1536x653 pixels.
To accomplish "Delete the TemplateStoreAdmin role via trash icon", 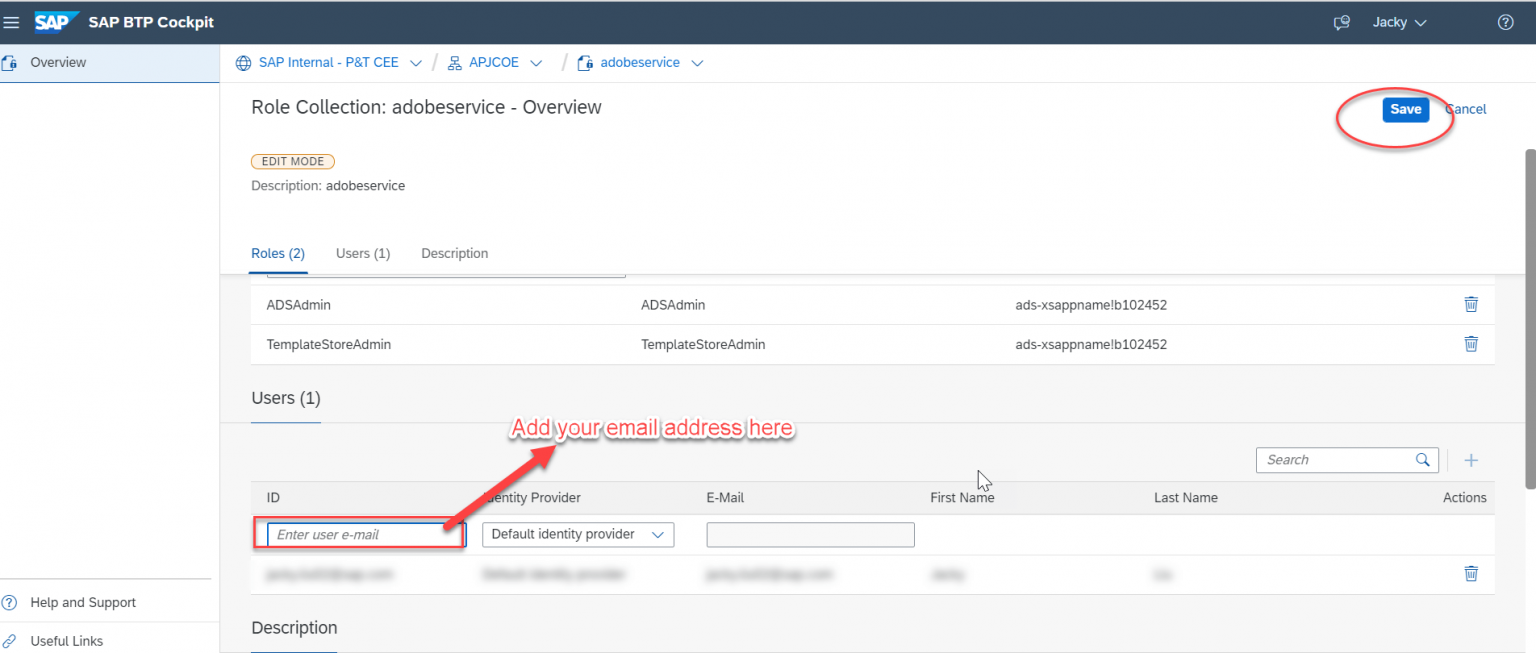I will pyautogui.click(x=1470, y=344).
